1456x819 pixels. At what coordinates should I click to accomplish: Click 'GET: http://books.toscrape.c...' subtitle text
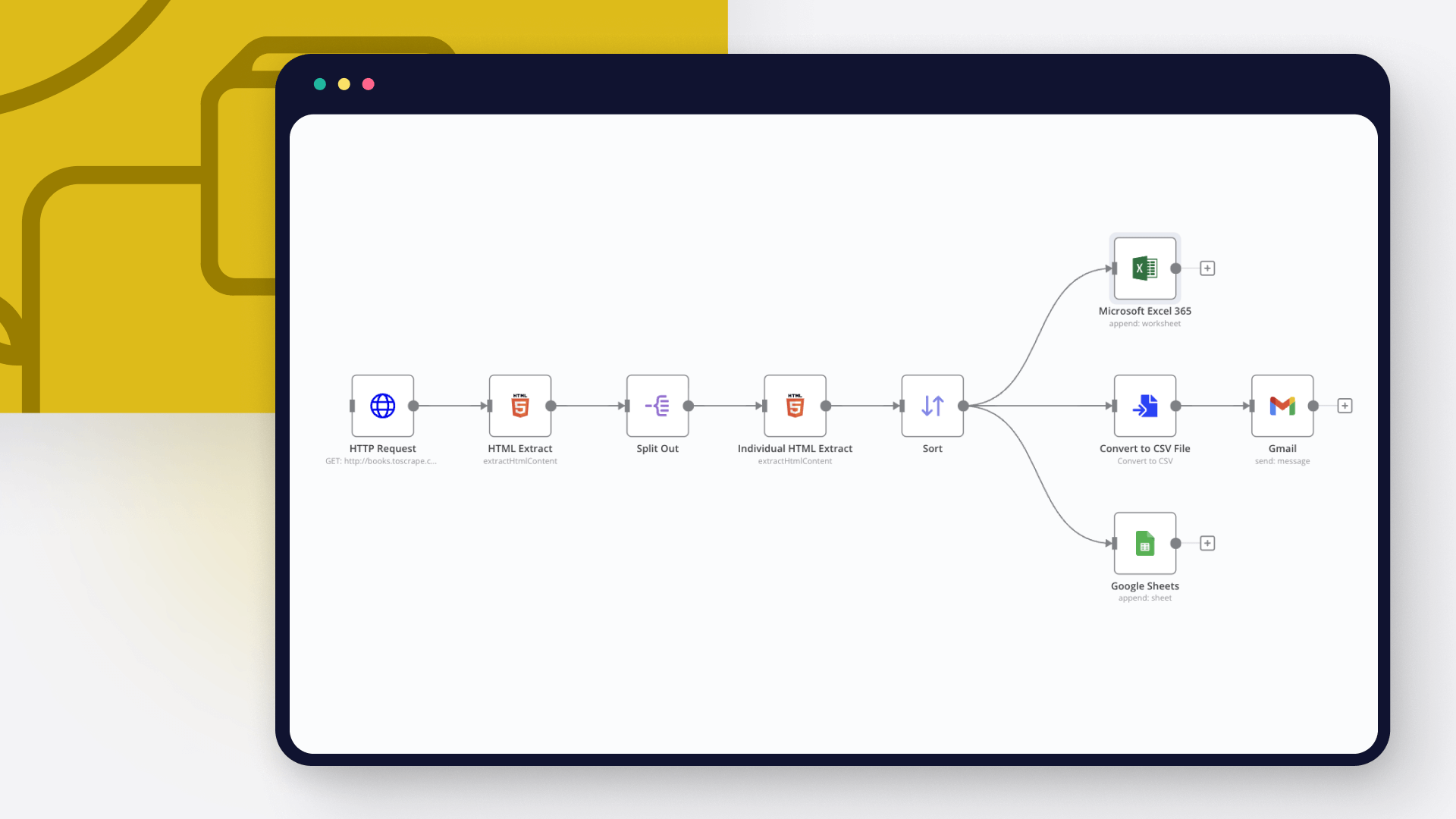[x=382, y=460]
